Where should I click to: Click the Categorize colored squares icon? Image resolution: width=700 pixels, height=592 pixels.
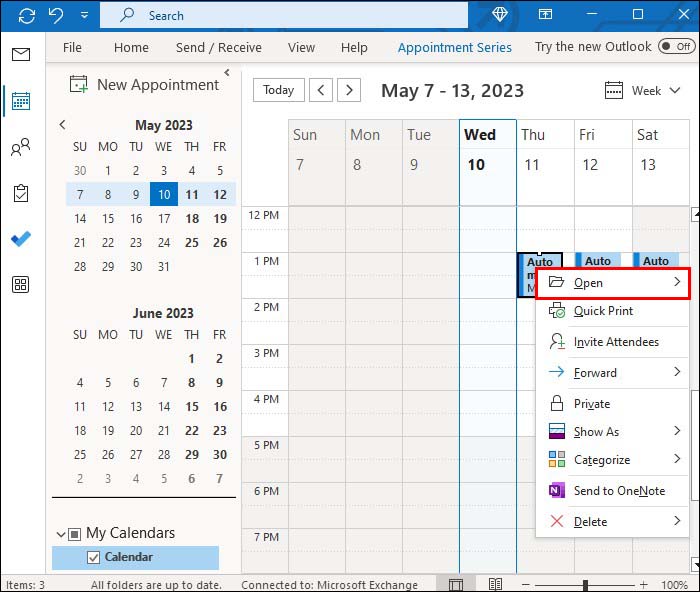click(557, 459)
